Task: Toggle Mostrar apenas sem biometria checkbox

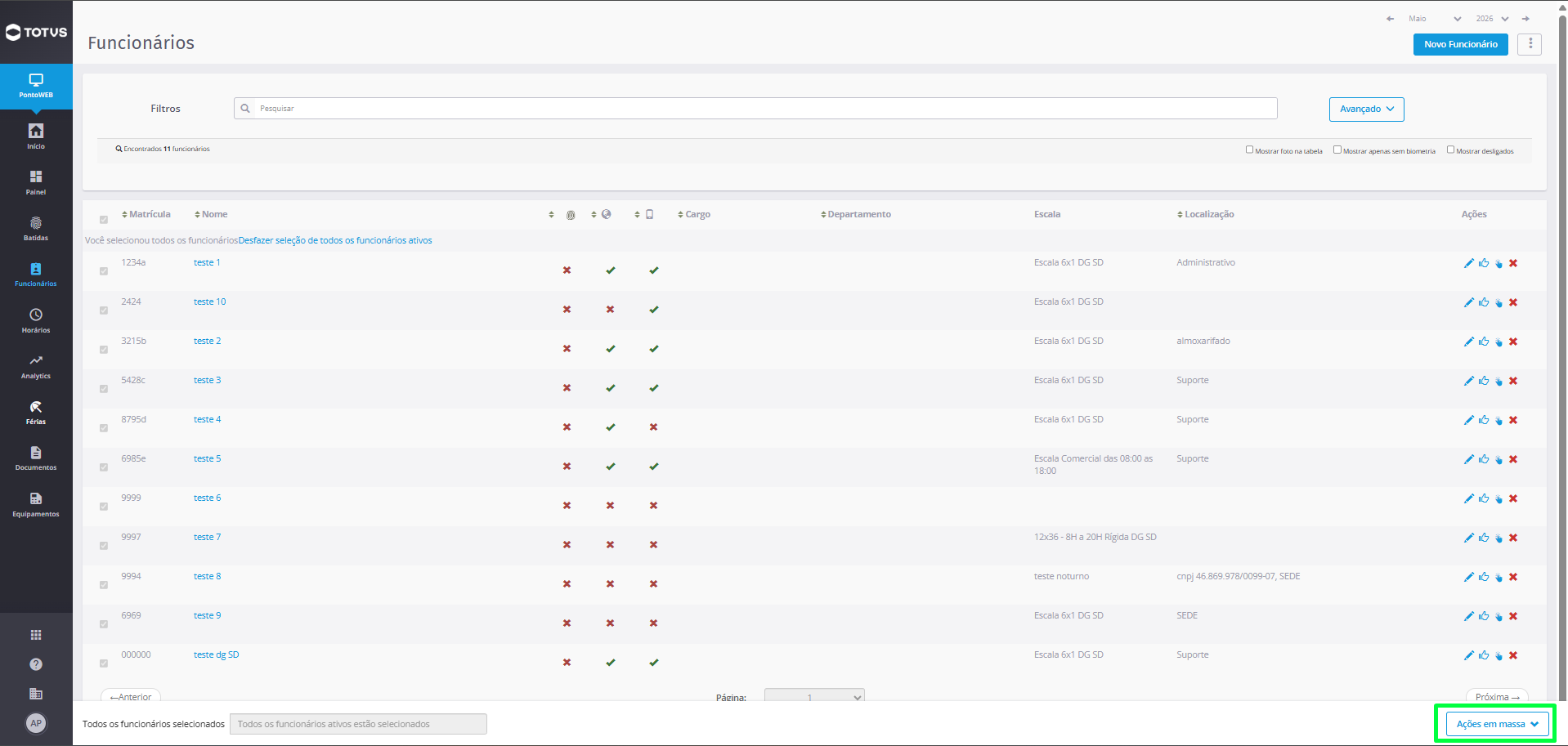Action: pos(1337,150)
